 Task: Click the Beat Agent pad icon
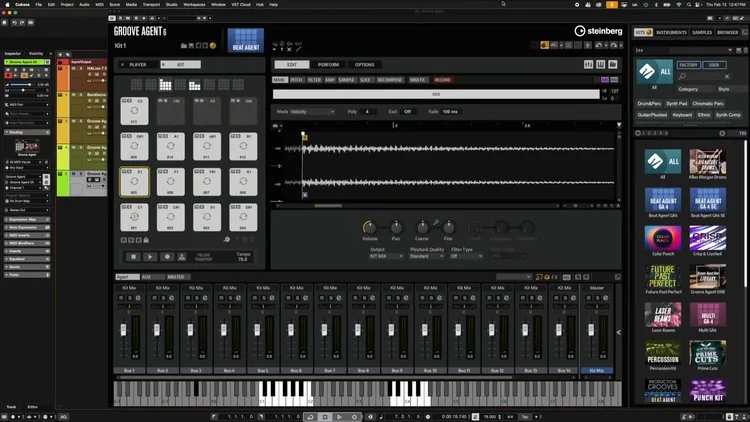246,40
